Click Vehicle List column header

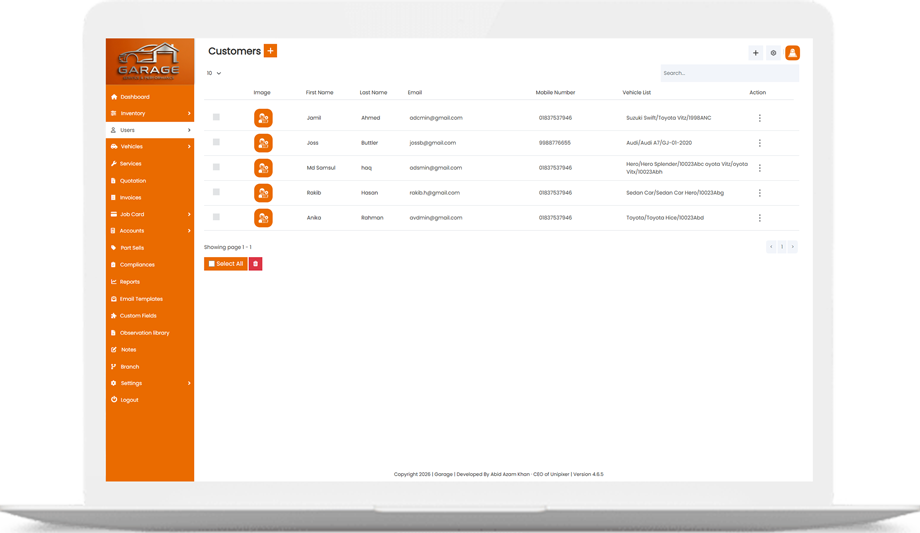pyautogui.click(x=637, y=93)
